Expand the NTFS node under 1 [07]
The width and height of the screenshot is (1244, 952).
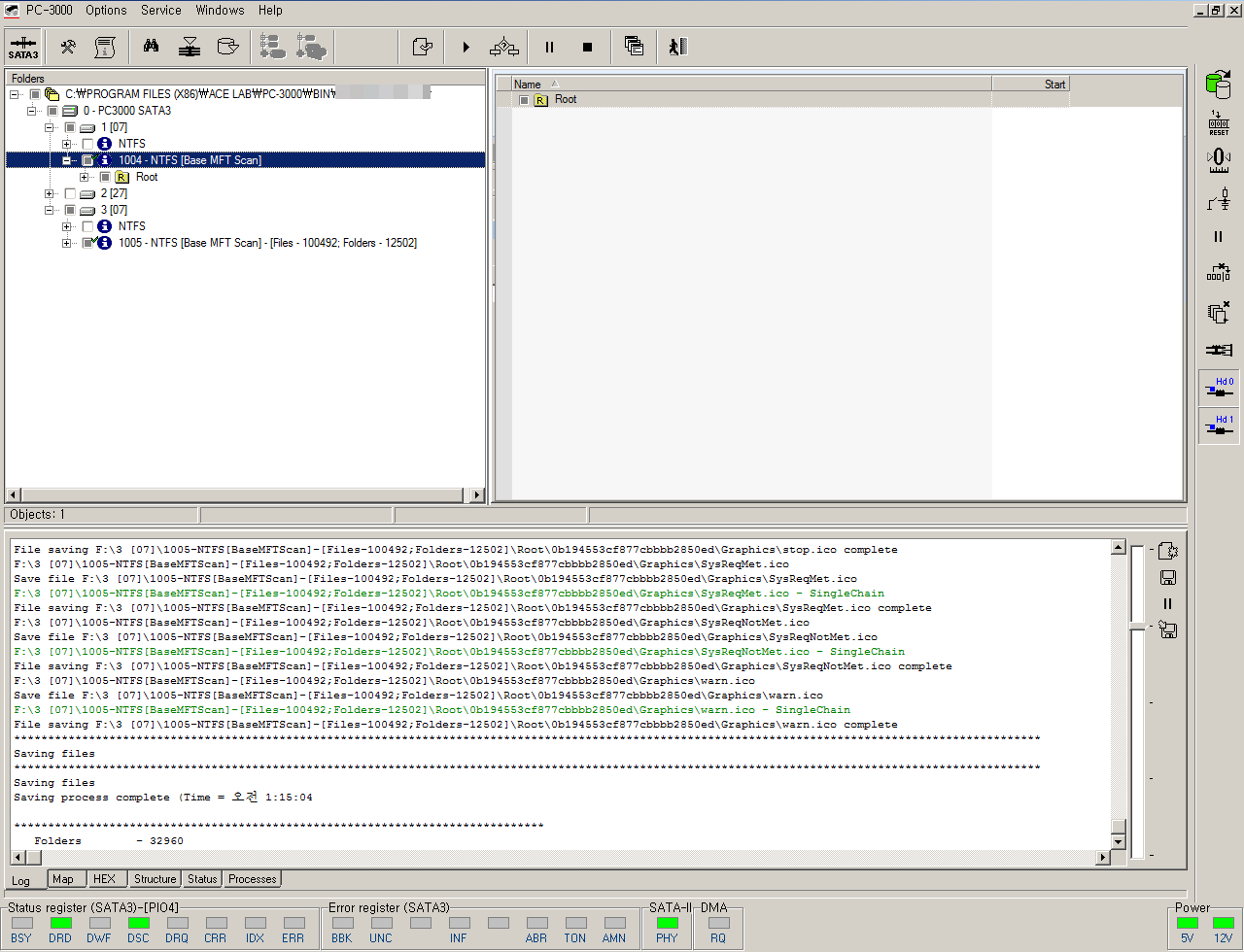67,144
